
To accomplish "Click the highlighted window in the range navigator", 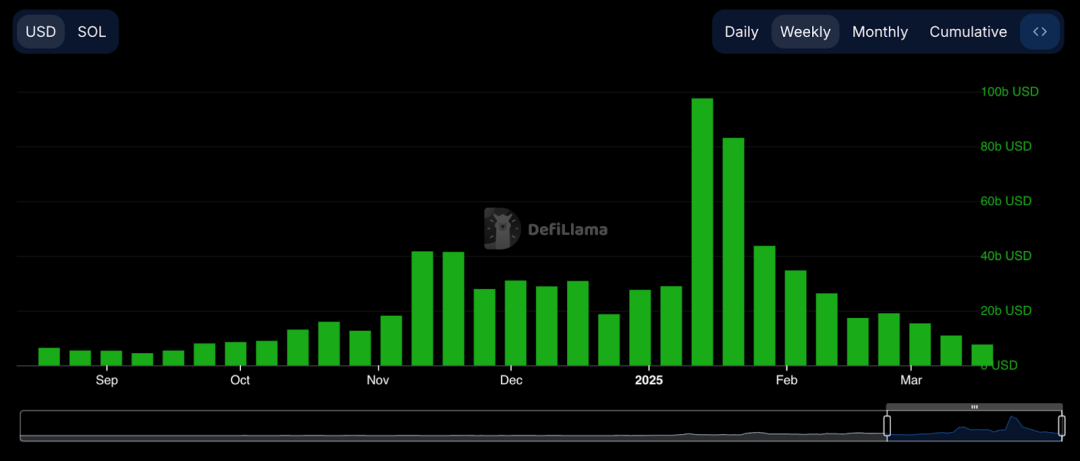I will coord(974,427).
